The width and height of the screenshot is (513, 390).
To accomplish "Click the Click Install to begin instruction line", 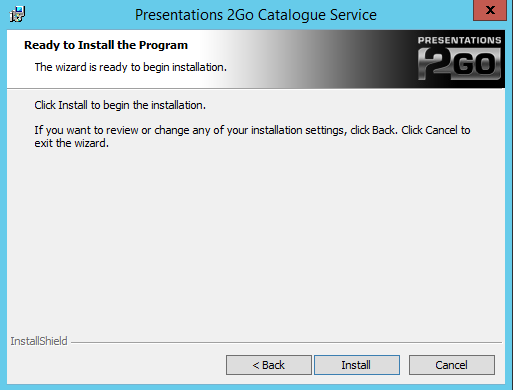I will [120, 105].
